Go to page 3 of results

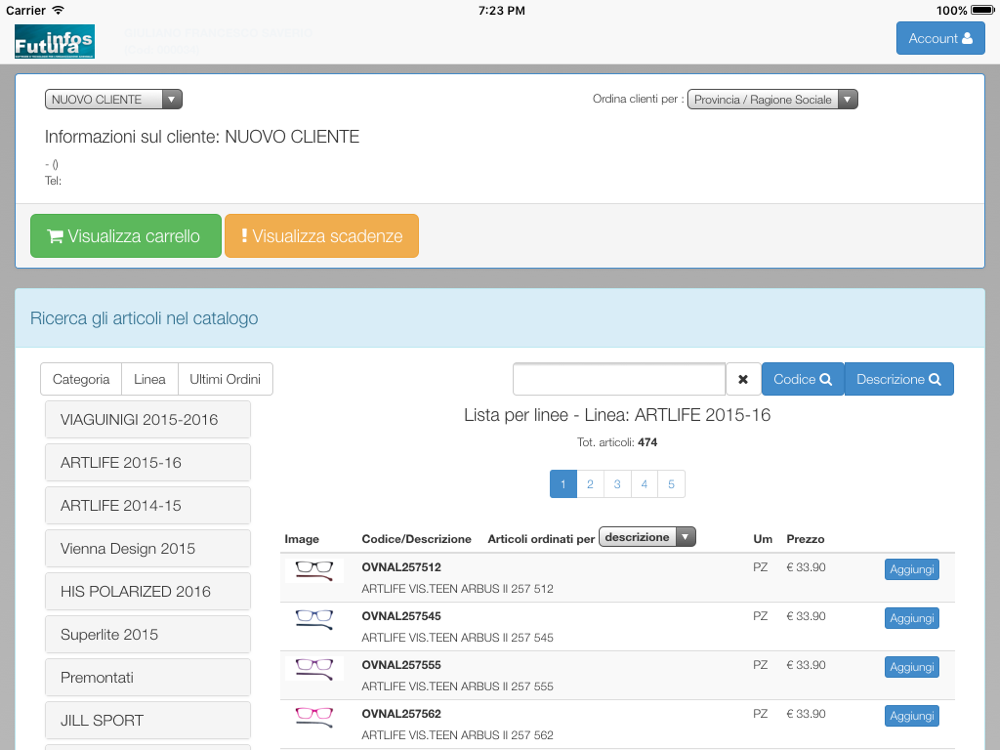pos(617,484)
